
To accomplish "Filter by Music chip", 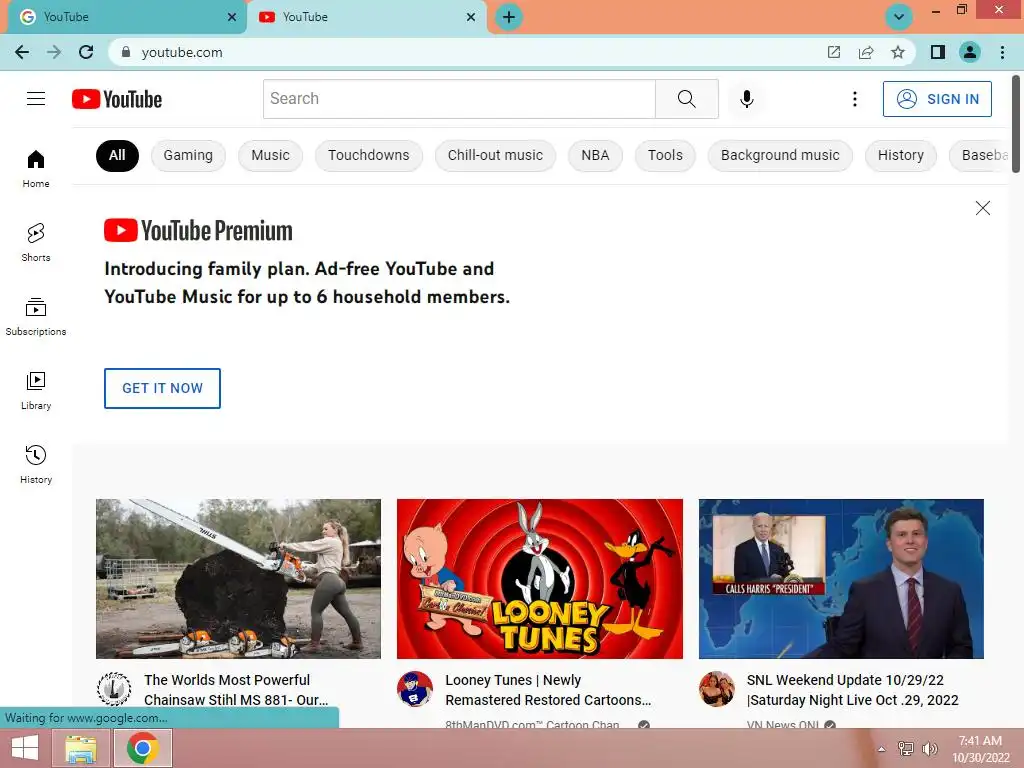I will pos(270,155).
